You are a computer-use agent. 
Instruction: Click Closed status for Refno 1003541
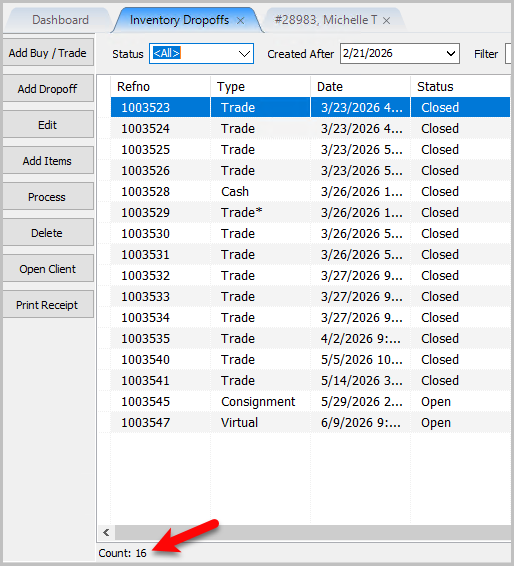coord(461,380)
